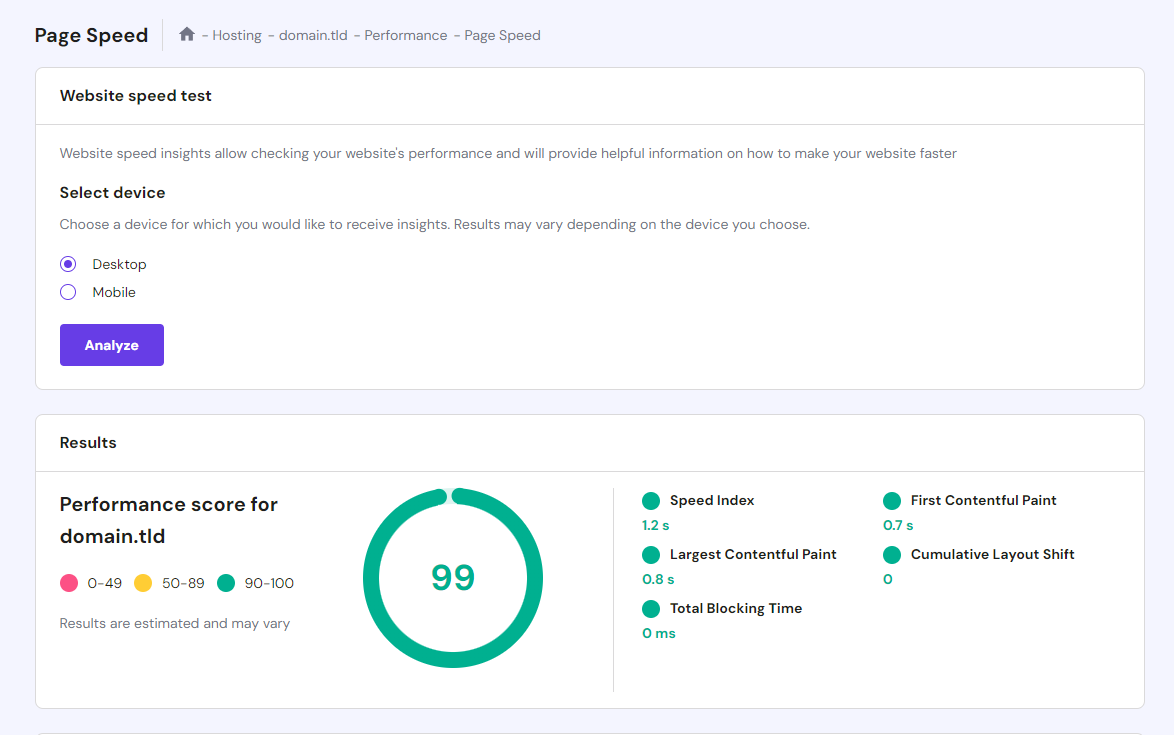Click the Results section header

point(88,442)
